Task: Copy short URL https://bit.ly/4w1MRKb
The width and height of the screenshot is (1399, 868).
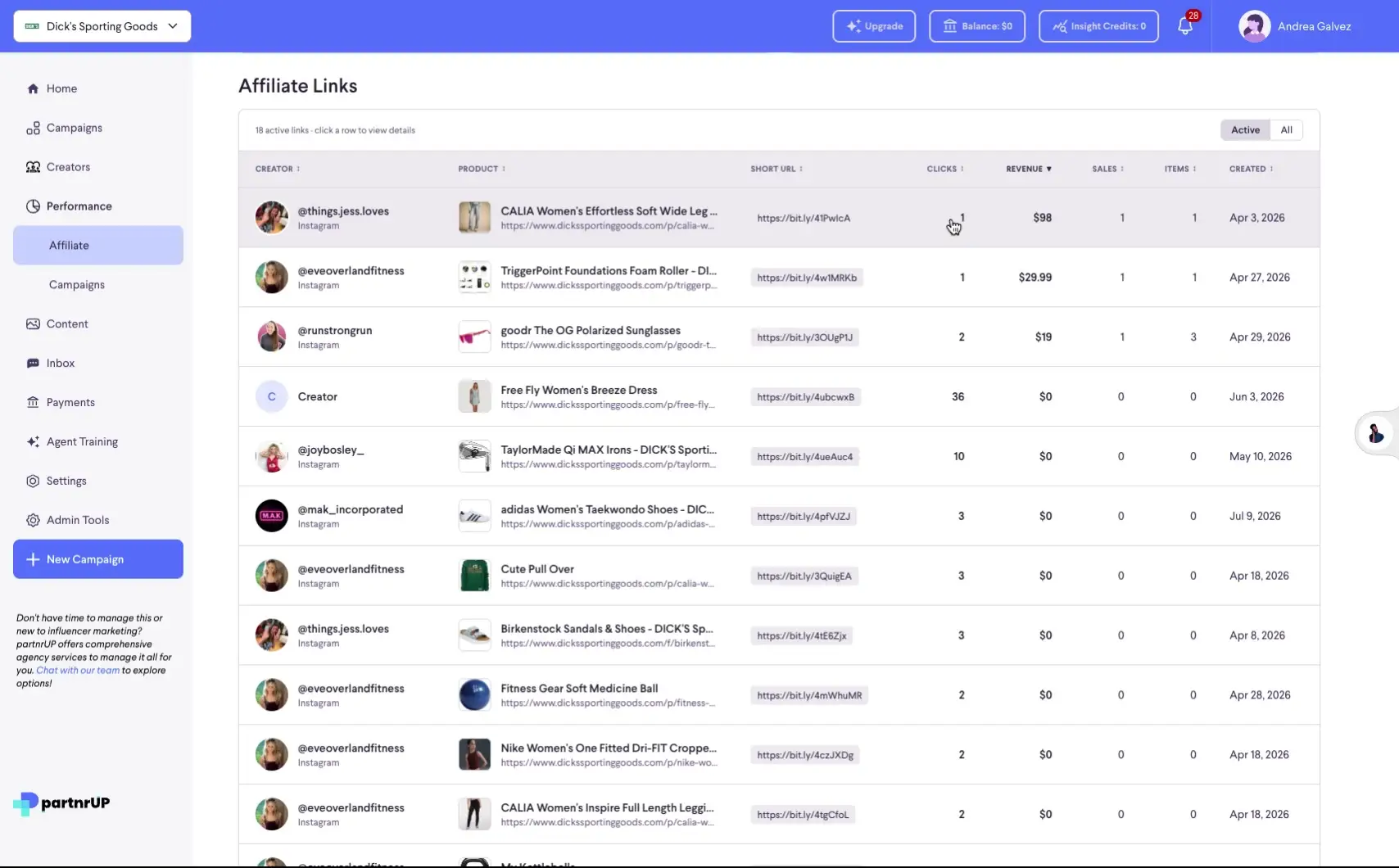Action: (x=807, y=278)
